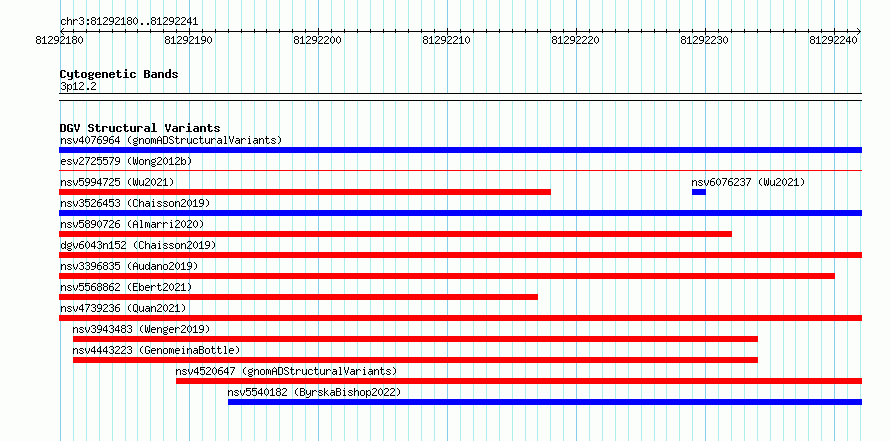Click the chr3:81292180..81292241 region label
The image size is (890, 441).
point(129,22)
